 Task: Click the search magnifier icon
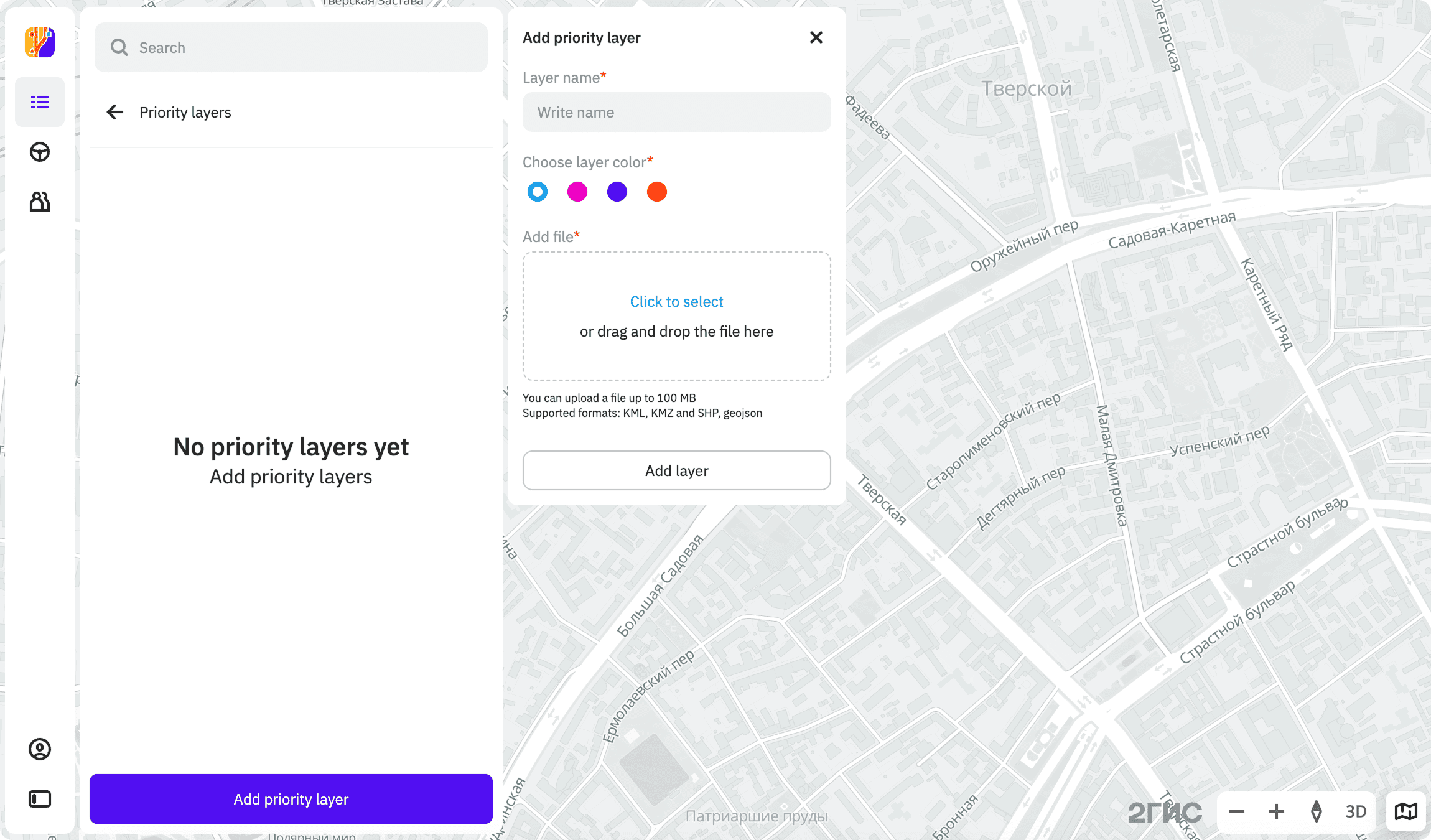(119, 47)
